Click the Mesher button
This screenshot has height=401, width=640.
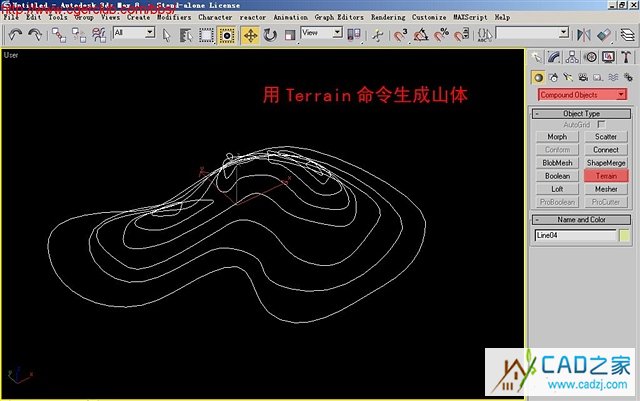coord(606,189)
